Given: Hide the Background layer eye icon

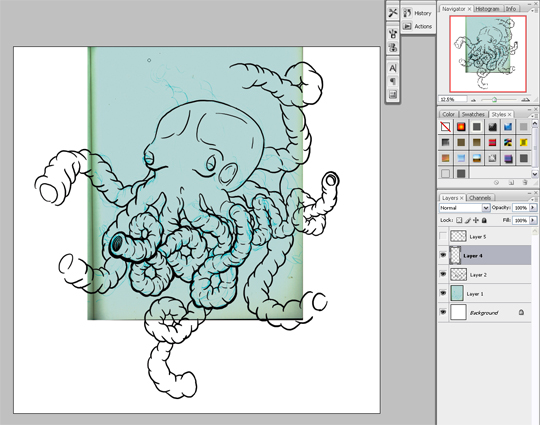Looking at the screenshot, I should (443, 312).
